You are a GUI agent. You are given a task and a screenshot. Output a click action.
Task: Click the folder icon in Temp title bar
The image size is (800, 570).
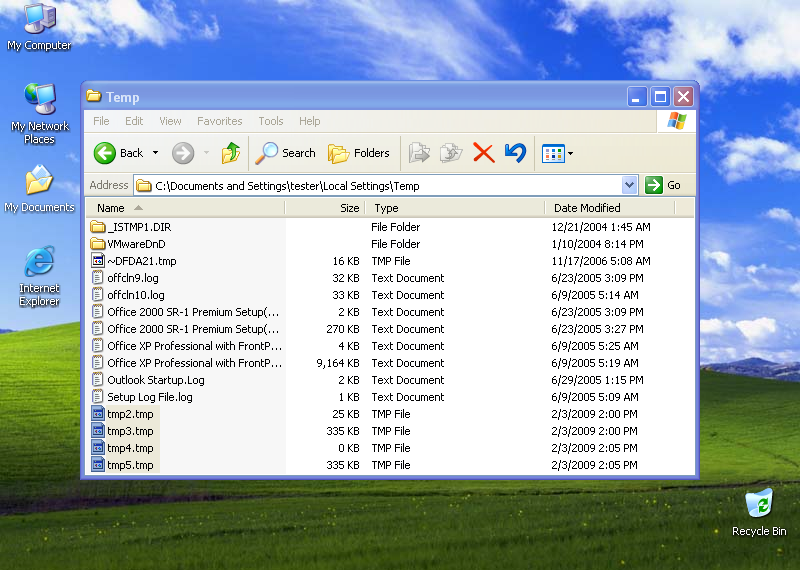[x=93, y=96]
